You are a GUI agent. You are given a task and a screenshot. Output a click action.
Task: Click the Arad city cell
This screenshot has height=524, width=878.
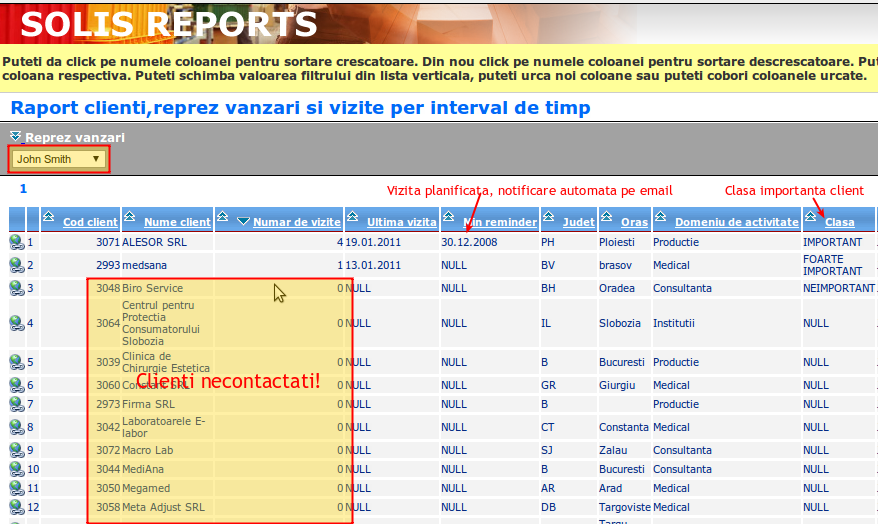coord(610,489)
